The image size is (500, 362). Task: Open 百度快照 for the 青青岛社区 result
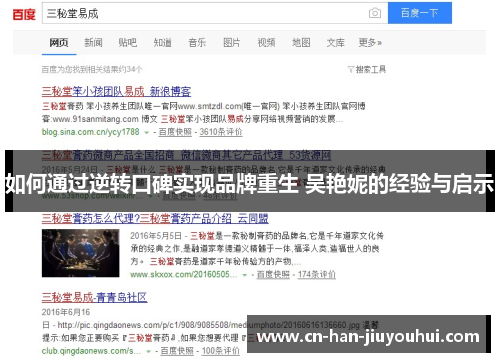[x=177, y=351]
